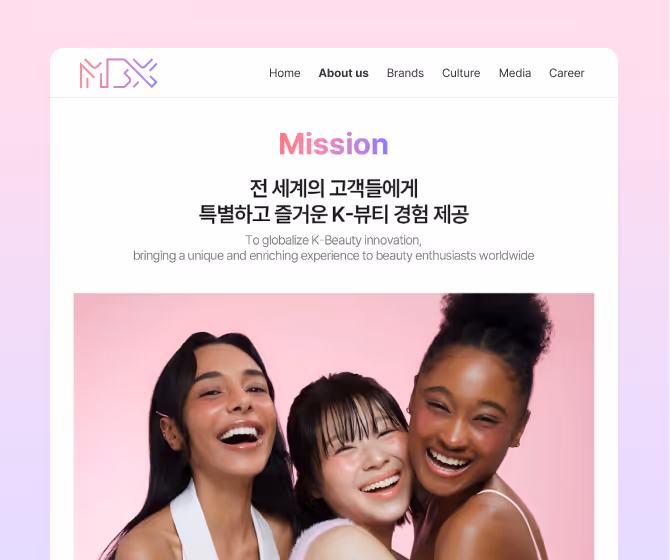This screenshot has width=670, height=560.
Task: Open the Brands page
Action: tap(405, 73)
